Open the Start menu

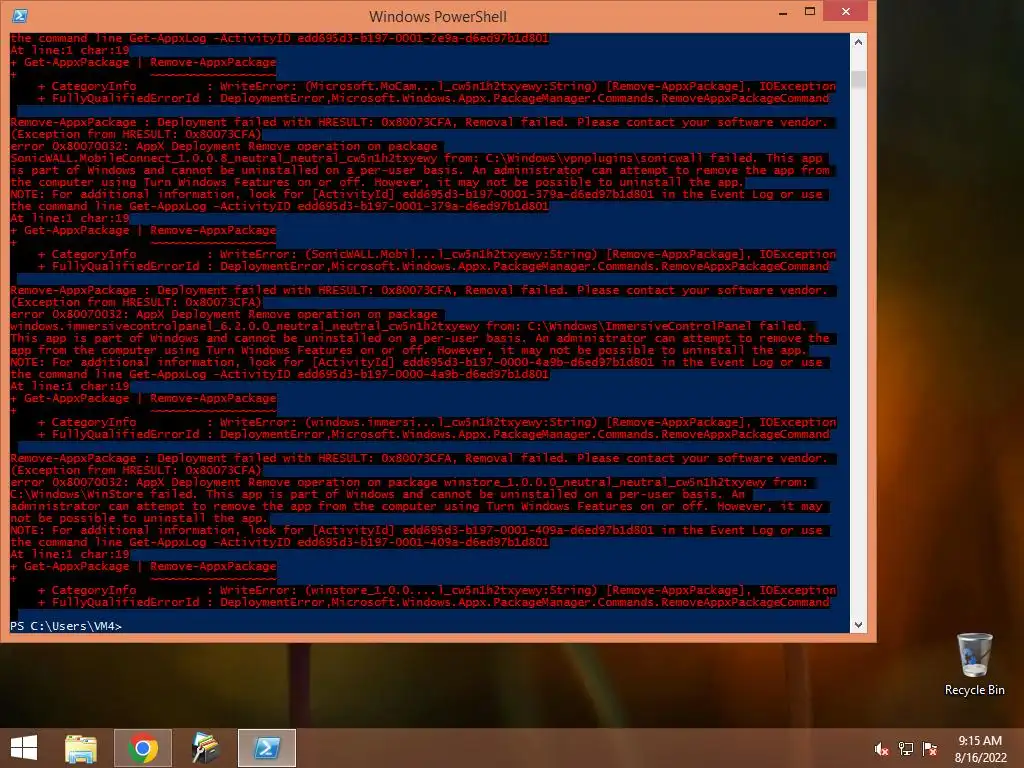coord(24,748)
